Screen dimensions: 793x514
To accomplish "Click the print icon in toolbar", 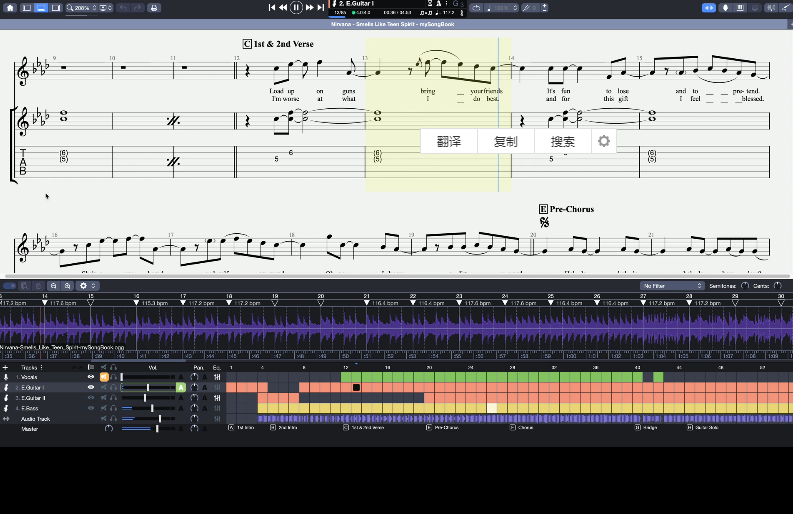I will click(x=153, y=8).
